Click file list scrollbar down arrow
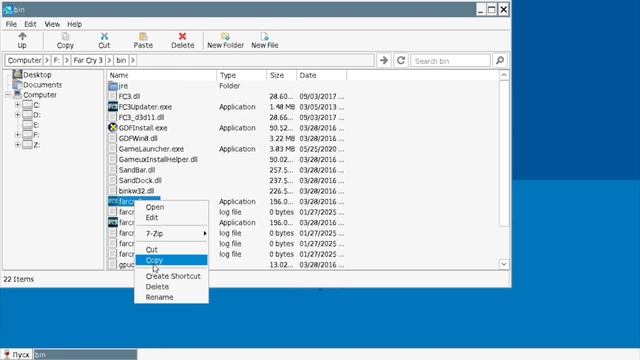The height and width of the screenshot is (360, 640). point(504,264)
